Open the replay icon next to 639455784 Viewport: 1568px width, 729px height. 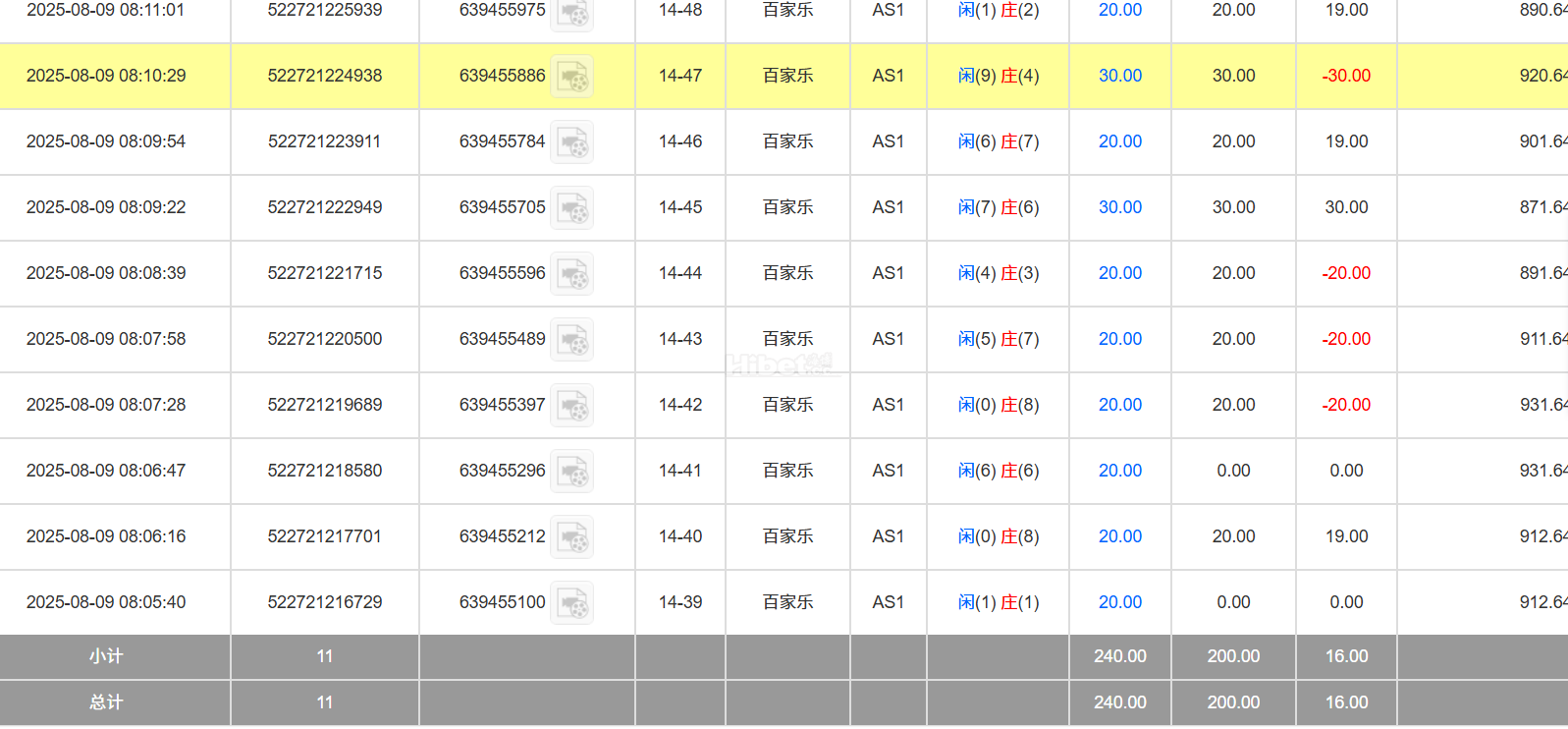tap(571, 142)
